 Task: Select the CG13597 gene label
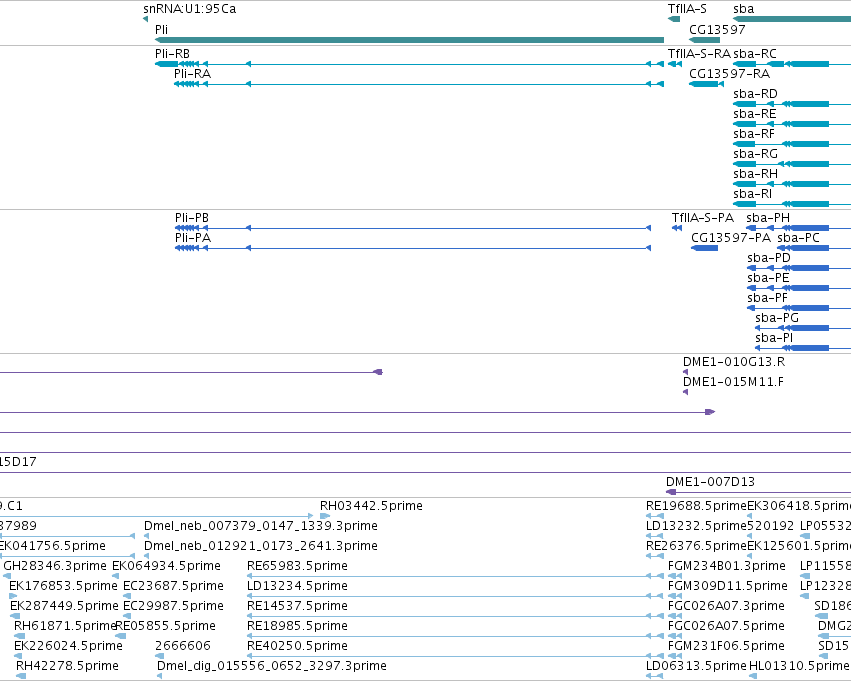(x=717, y=29)
